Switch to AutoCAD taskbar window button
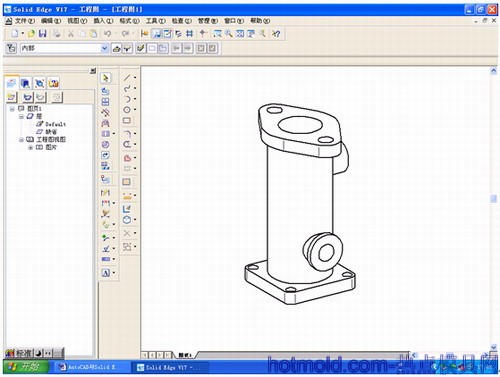The width and height of the screenshot is (500, 377). (91, 367)
